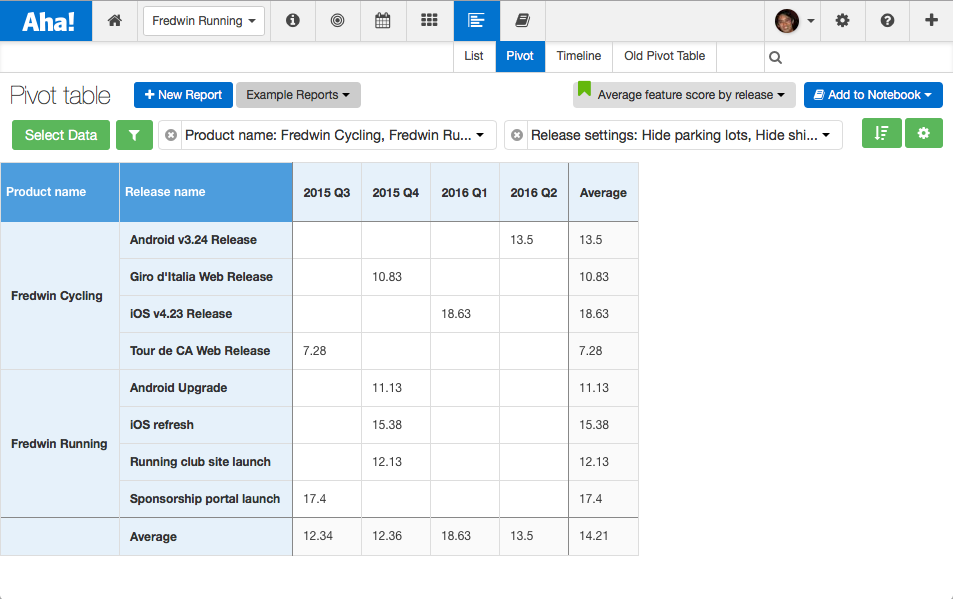The height and width of the screenshot is (599, 953).
Task: Select the Pivot tab
Action: (520, 56)
